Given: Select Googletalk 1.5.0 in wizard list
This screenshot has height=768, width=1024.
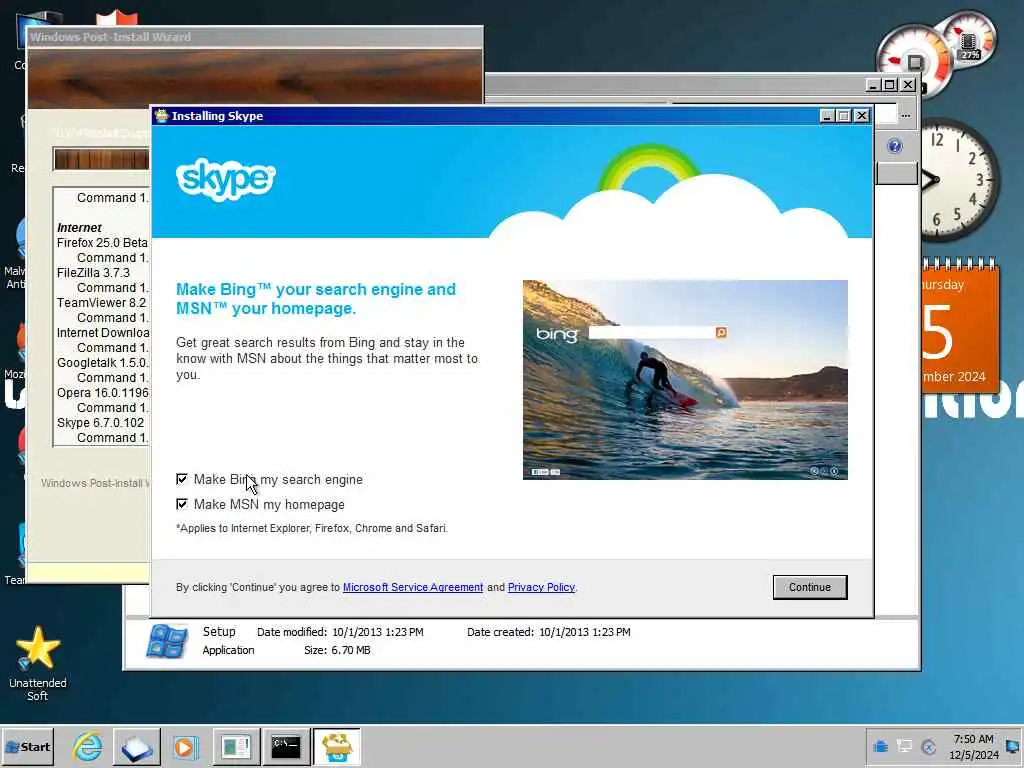Looking at the screenshot, I should (x=103, y=363).
